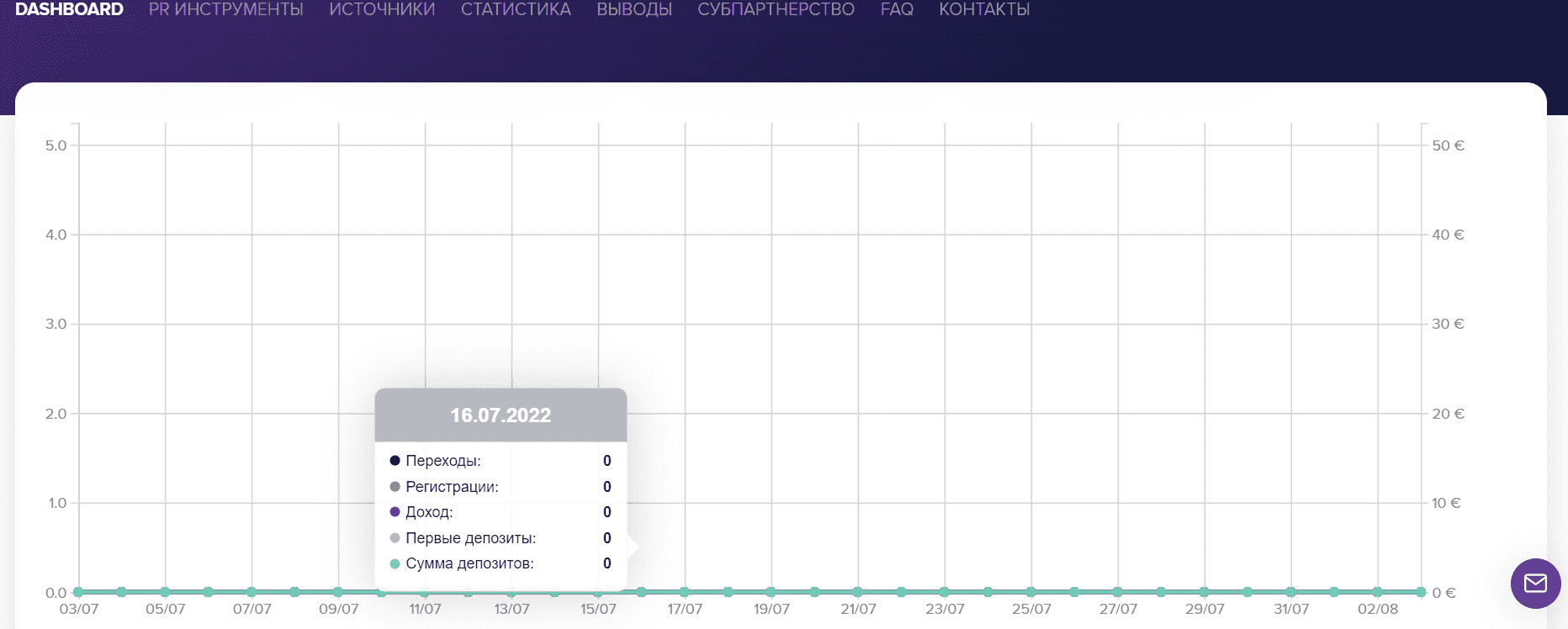Image resolution: width=1568 pixels, height=629 pixels.
Task: Open the FAQ link
Action: (897, 9)
